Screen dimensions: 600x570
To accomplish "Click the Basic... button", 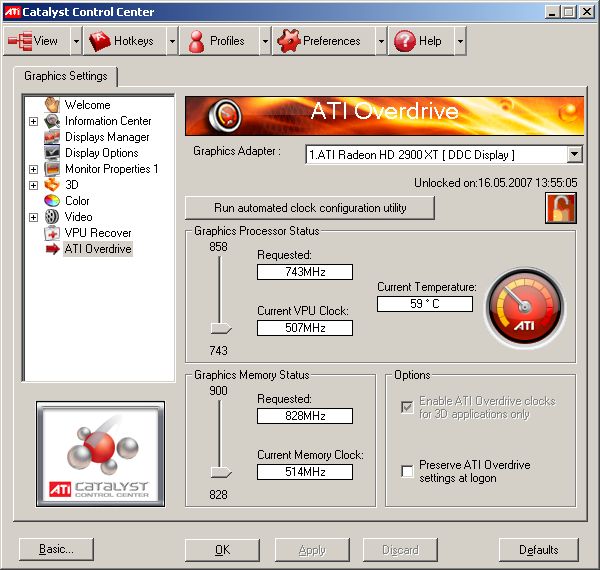I will 56,549.
